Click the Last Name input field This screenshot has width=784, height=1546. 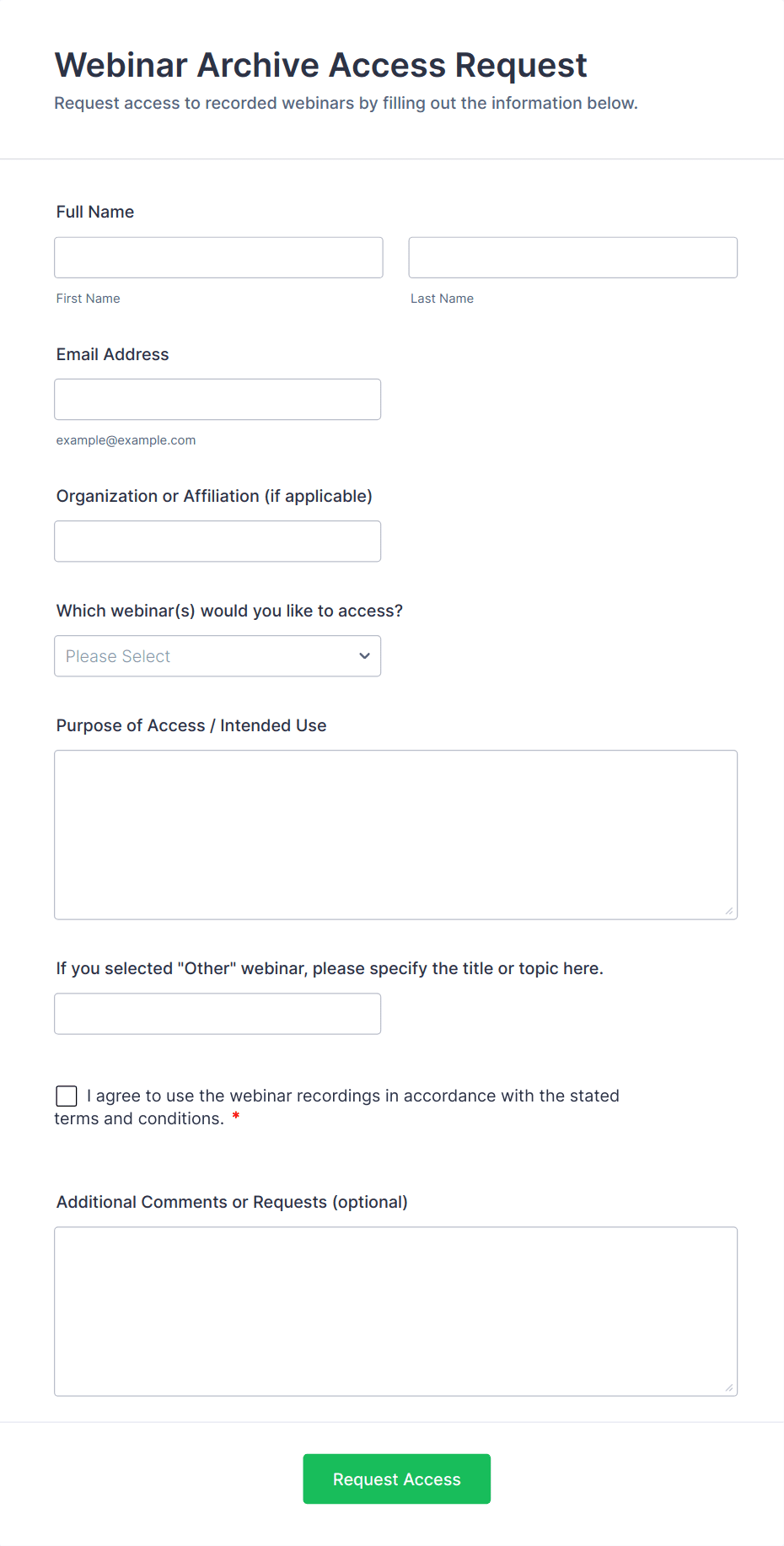point(572,257)
